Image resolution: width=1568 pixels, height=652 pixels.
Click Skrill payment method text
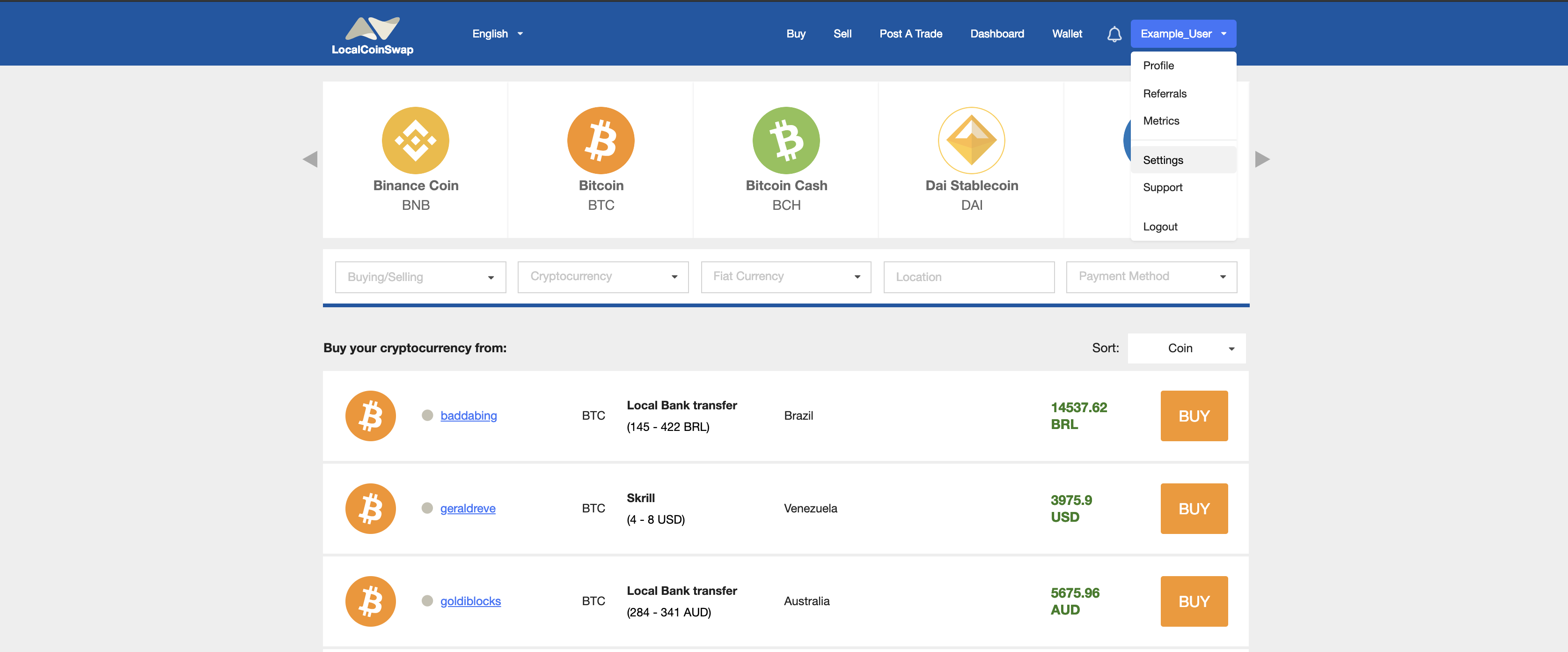coord(640,497)
